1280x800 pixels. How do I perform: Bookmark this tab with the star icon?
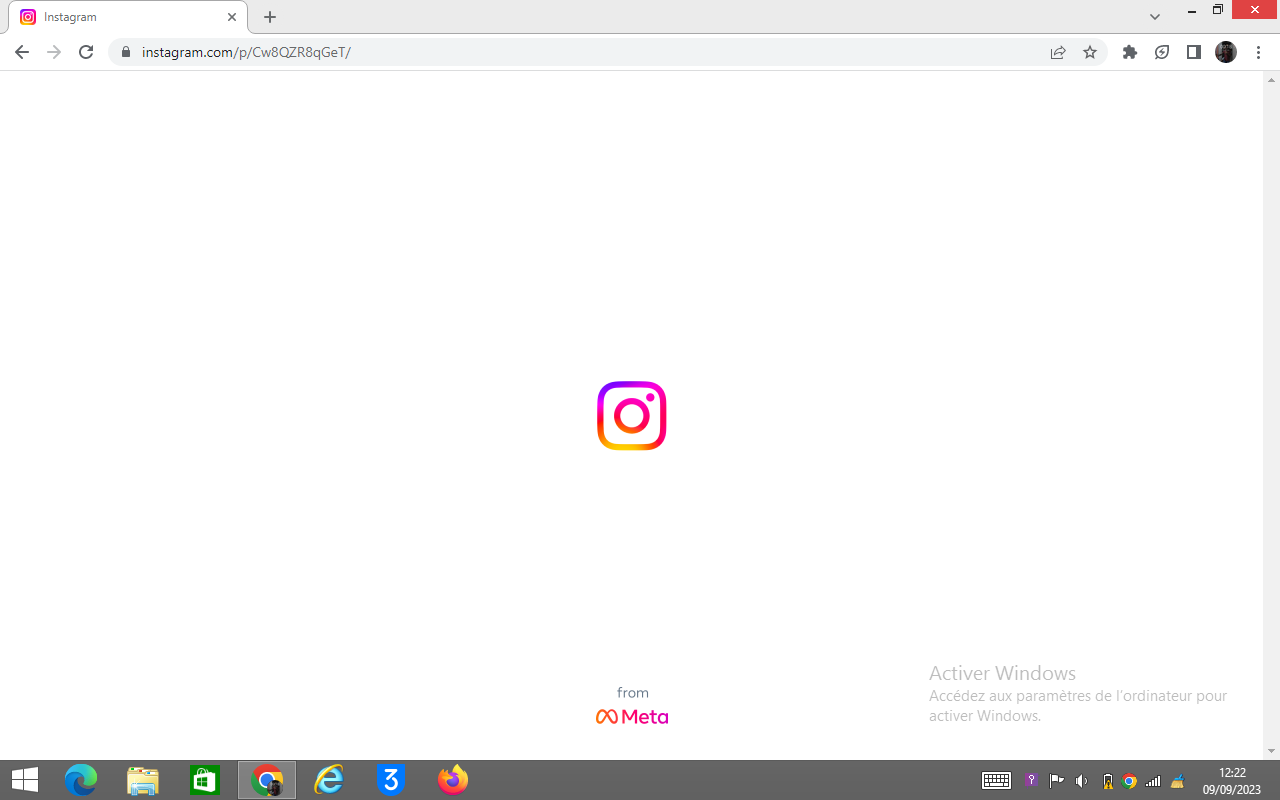click(x=1090, y=52)
